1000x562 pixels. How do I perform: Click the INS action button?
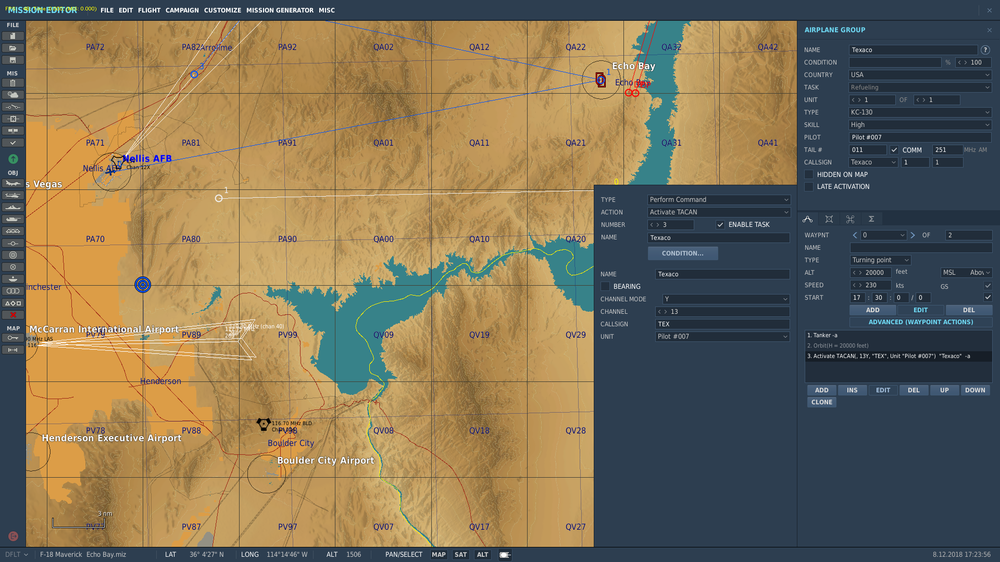(852, 390)
